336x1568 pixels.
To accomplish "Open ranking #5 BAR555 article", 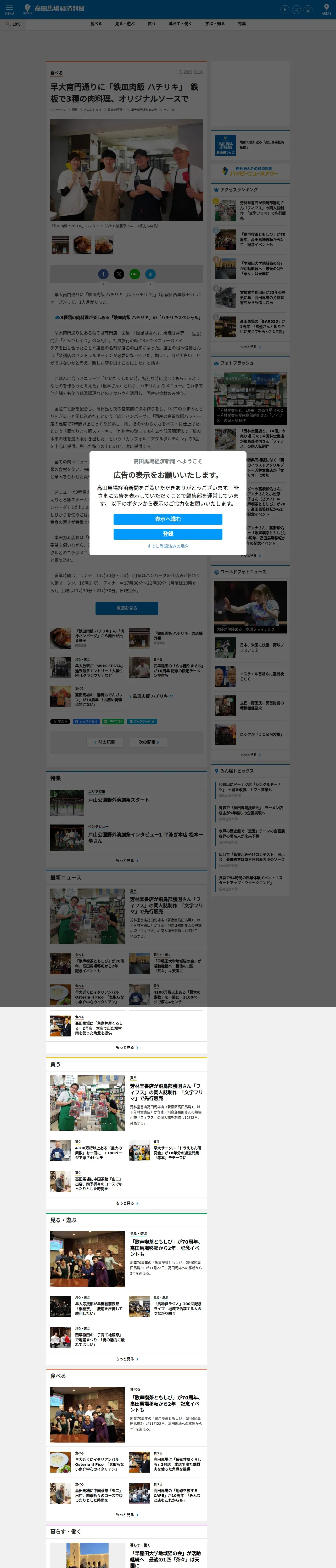I will point(251,327).
